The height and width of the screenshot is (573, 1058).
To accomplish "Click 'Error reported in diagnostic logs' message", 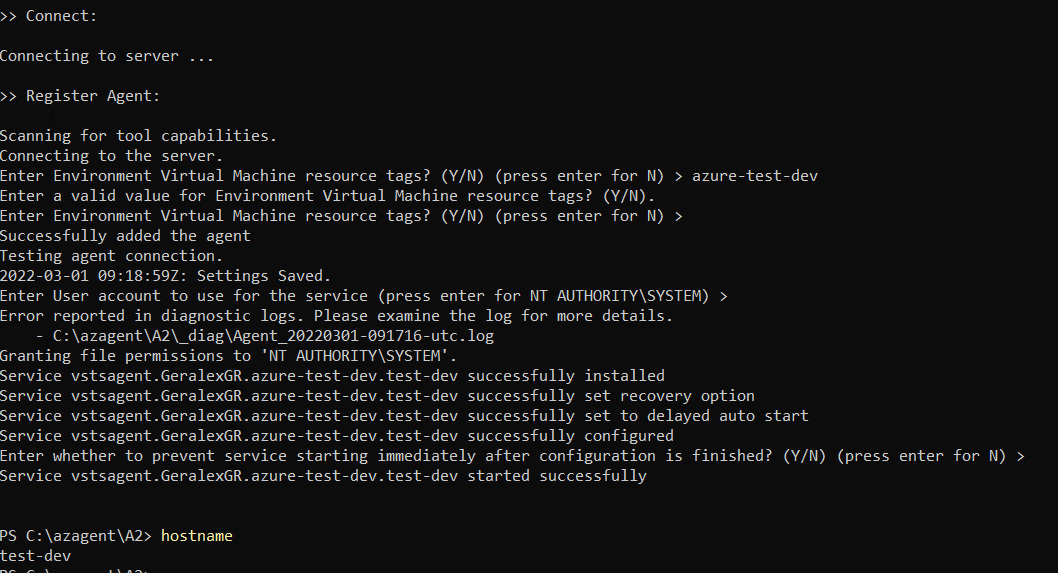I will click(x=336, y=316).
